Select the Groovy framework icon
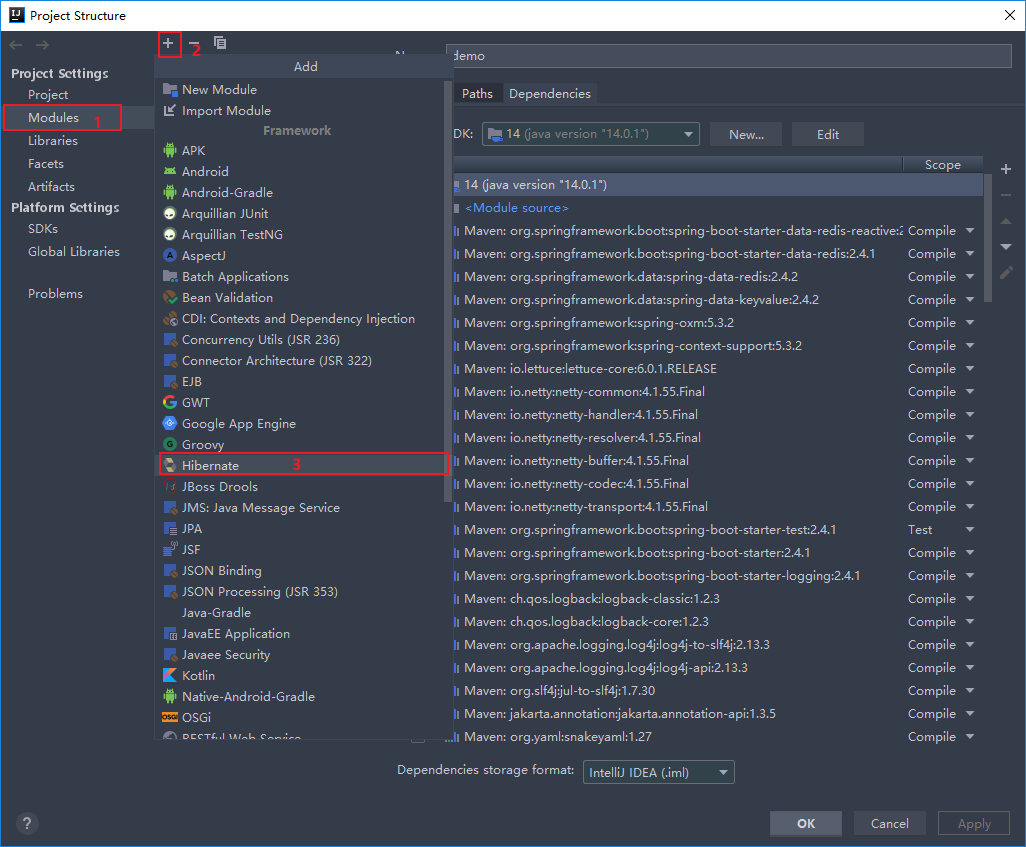 point(170,444)
